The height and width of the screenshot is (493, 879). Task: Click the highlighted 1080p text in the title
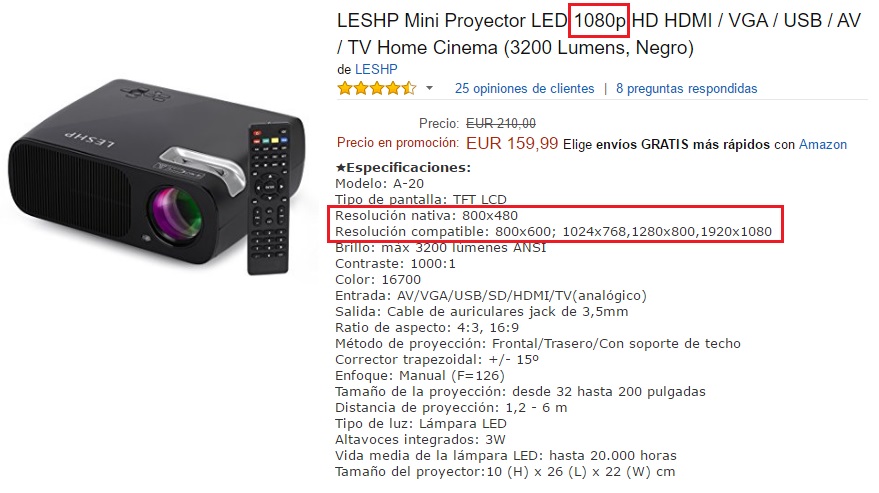click(x=599, y=21)
